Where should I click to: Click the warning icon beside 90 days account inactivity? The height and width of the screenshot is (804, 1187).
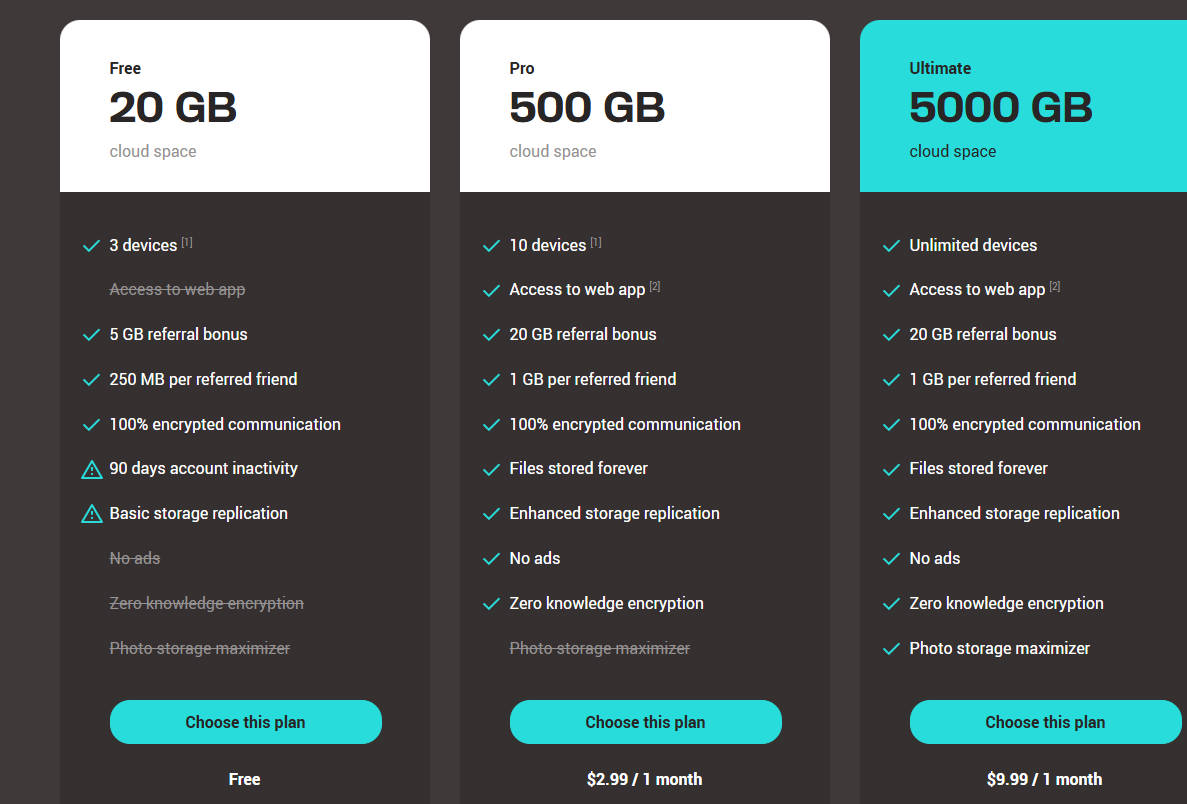point(92,469)
